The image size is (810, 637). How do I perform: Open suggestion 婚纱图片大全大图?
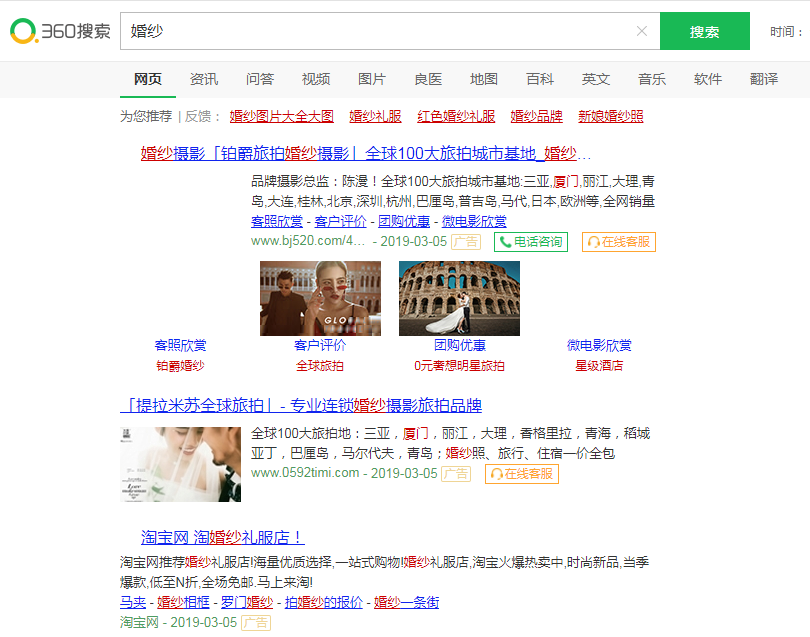point(282,116)
